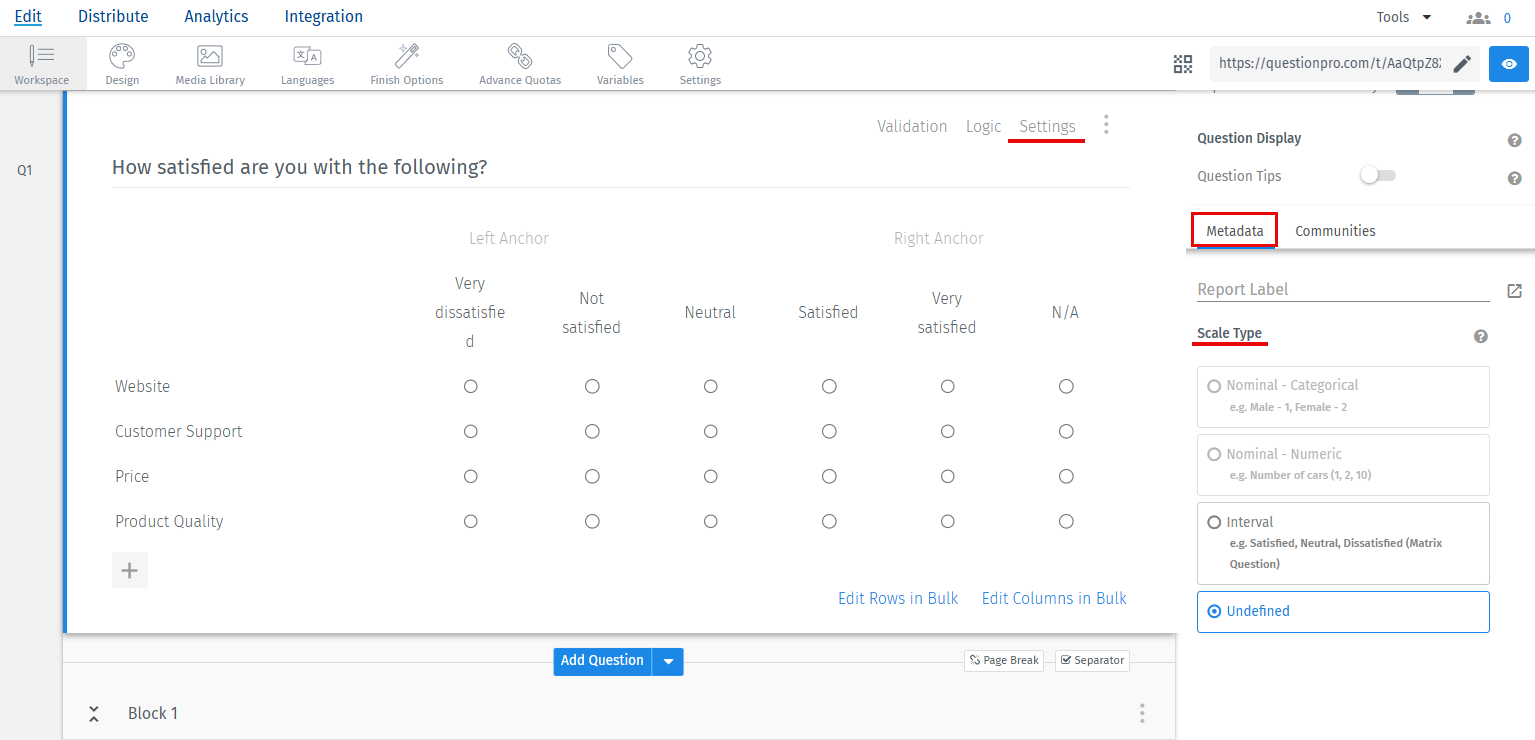Screen dimensions: 1535x740
Task: Edit the survey link with the pencil icon
Action: pyautogui.click(x=1462, y=63)
